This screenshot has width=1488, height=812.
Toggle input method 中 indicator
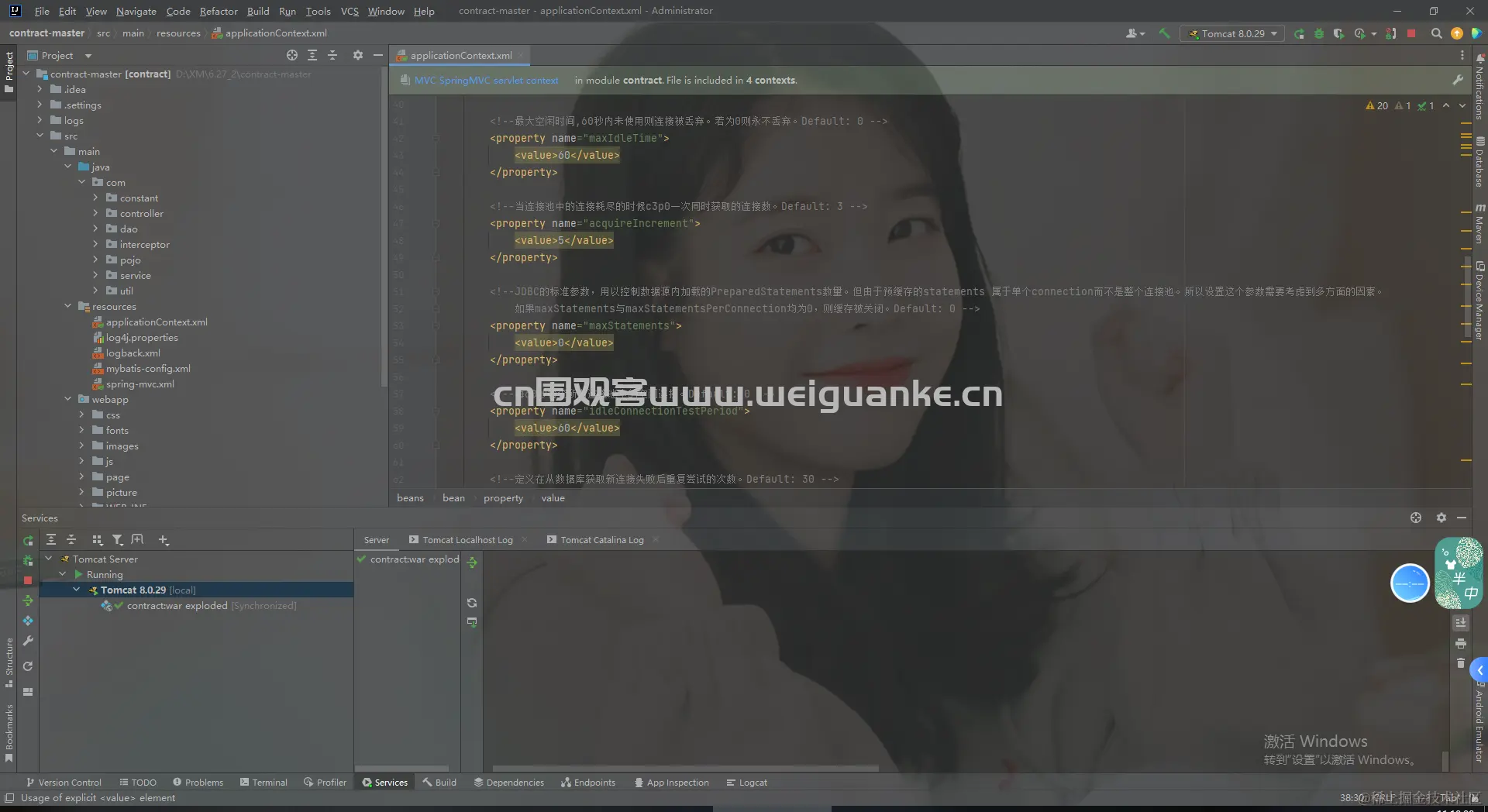(x=1470, y=594)
